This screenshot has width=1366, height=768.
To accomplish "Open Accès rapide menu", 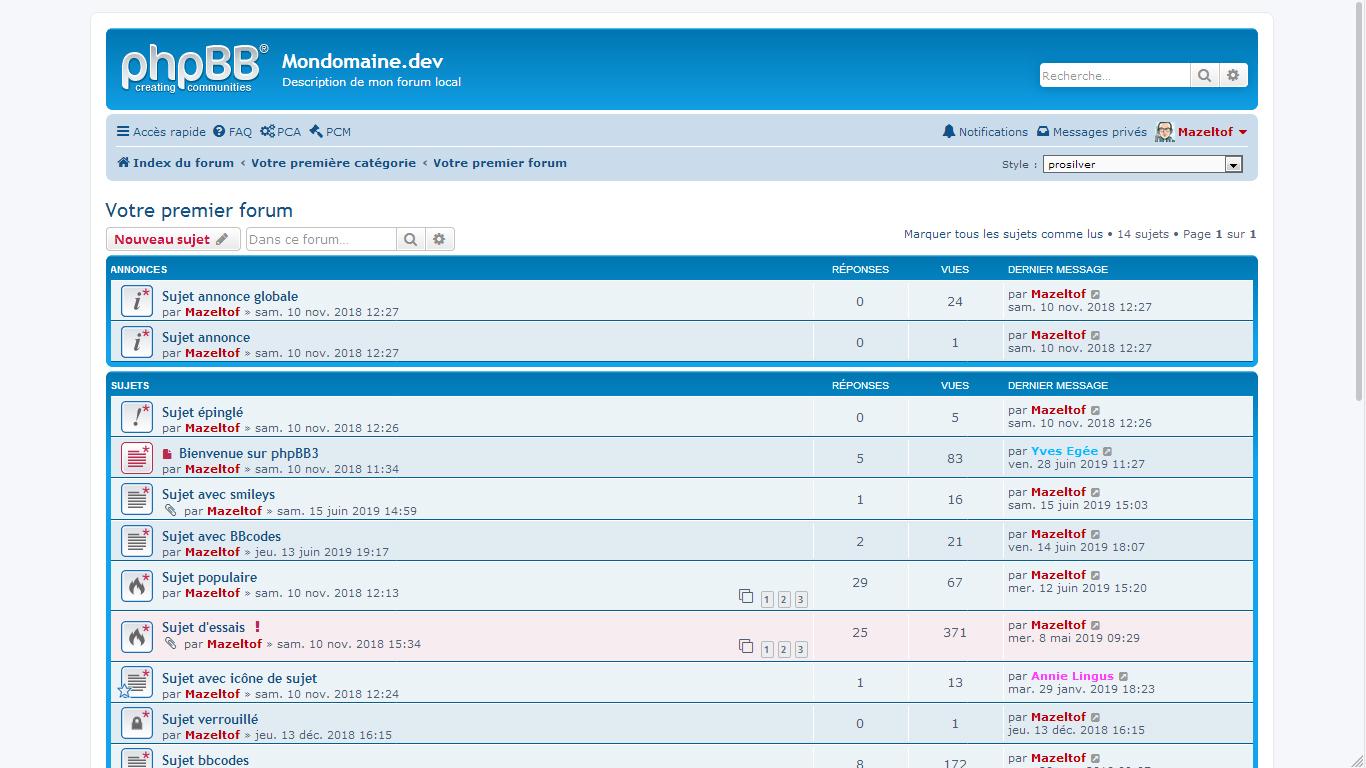I will pyautogui.click(x=161, y=132).
